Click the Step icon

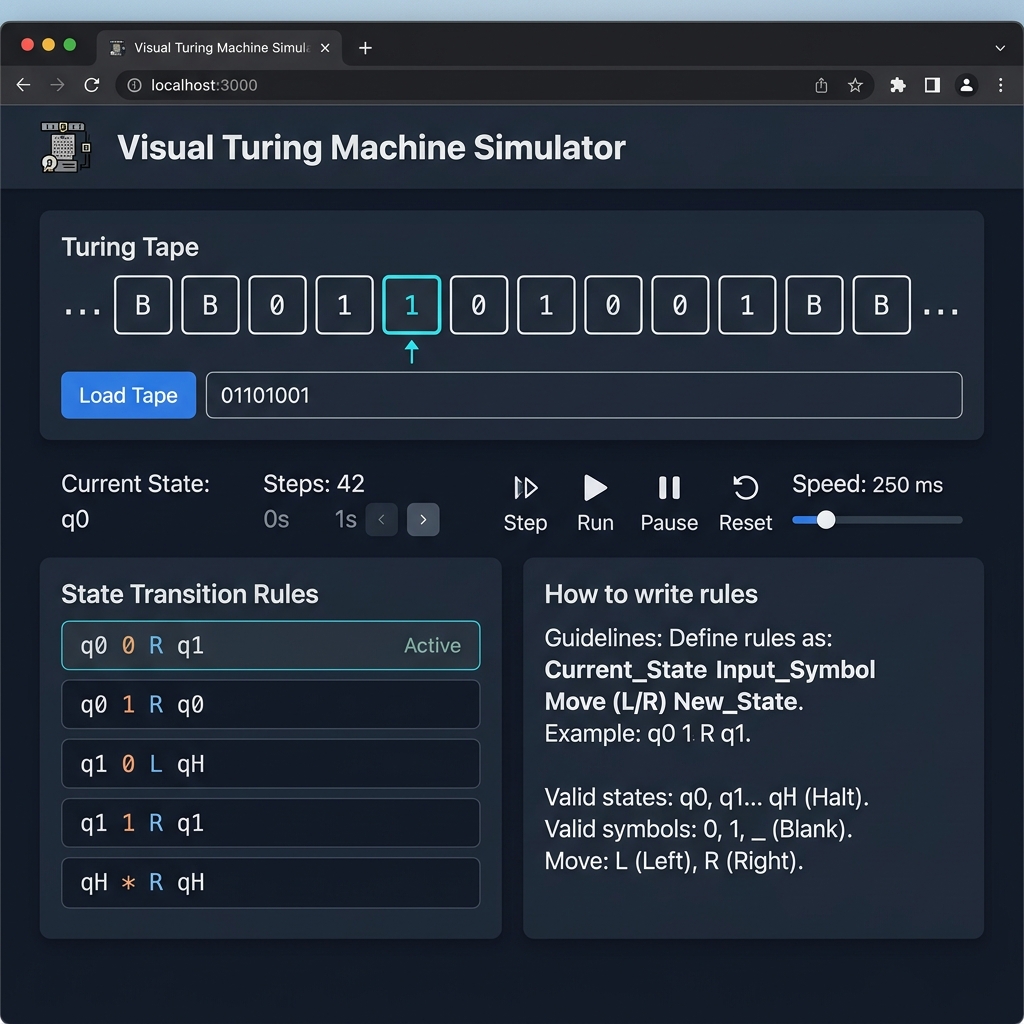[x=525, y=488]
